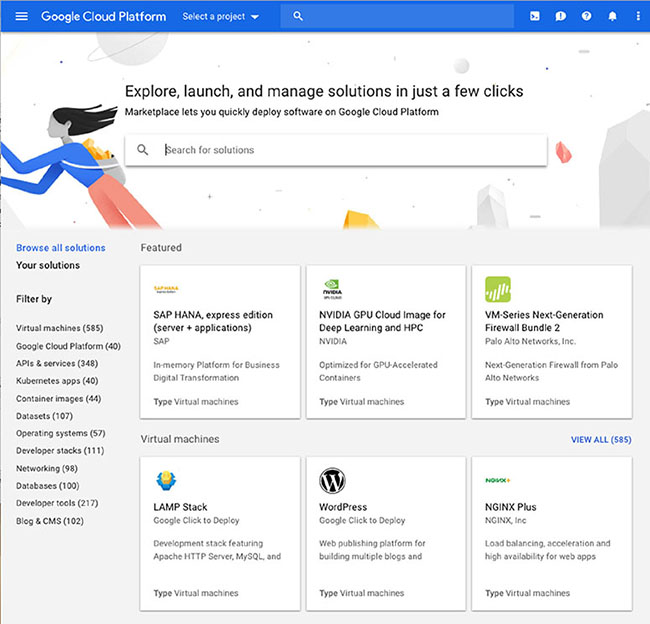Show notifications bell
The image size is (650, 624).
tap(612, 16)
